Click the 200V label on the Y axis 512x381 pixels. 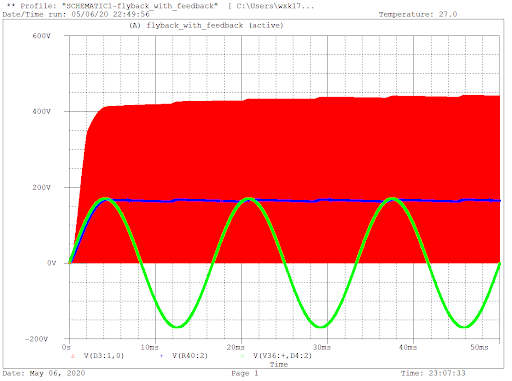coord(41,188)
